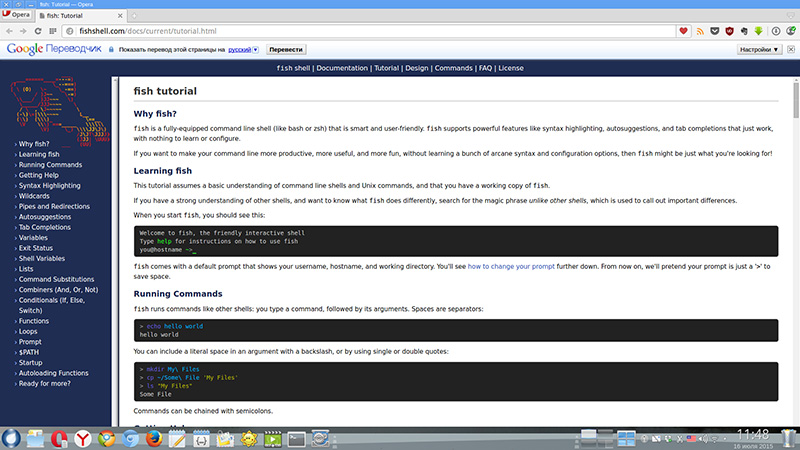Click the fish ASCII art logo
The width and height of the screenshot is (800, 450).
pyautogui.click(x=59, y=111)
